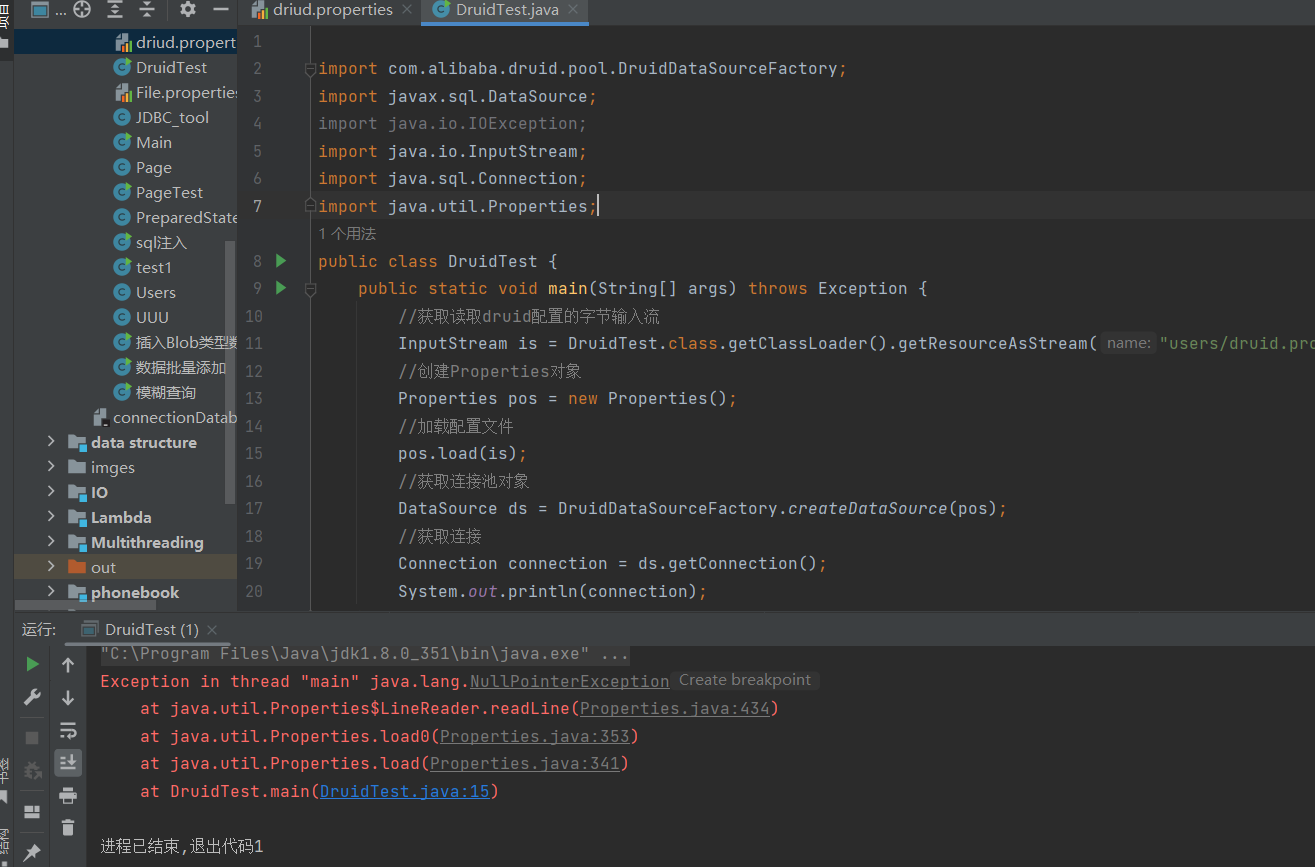Click Create breakpoint hint

(745, 680)
